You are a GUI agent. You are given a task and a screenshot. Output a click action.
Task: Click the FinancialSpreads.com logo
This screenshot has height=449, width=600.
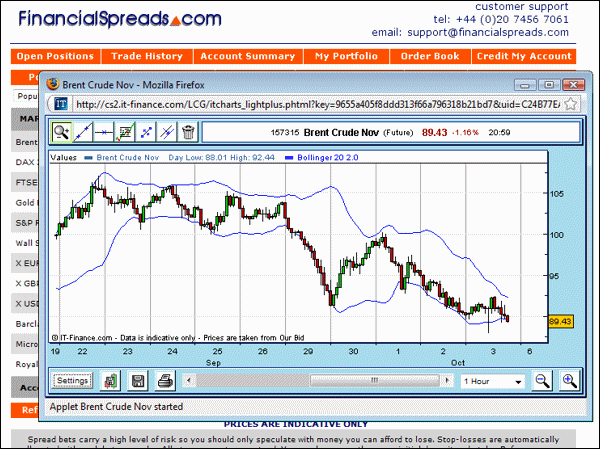pos(120,18)
